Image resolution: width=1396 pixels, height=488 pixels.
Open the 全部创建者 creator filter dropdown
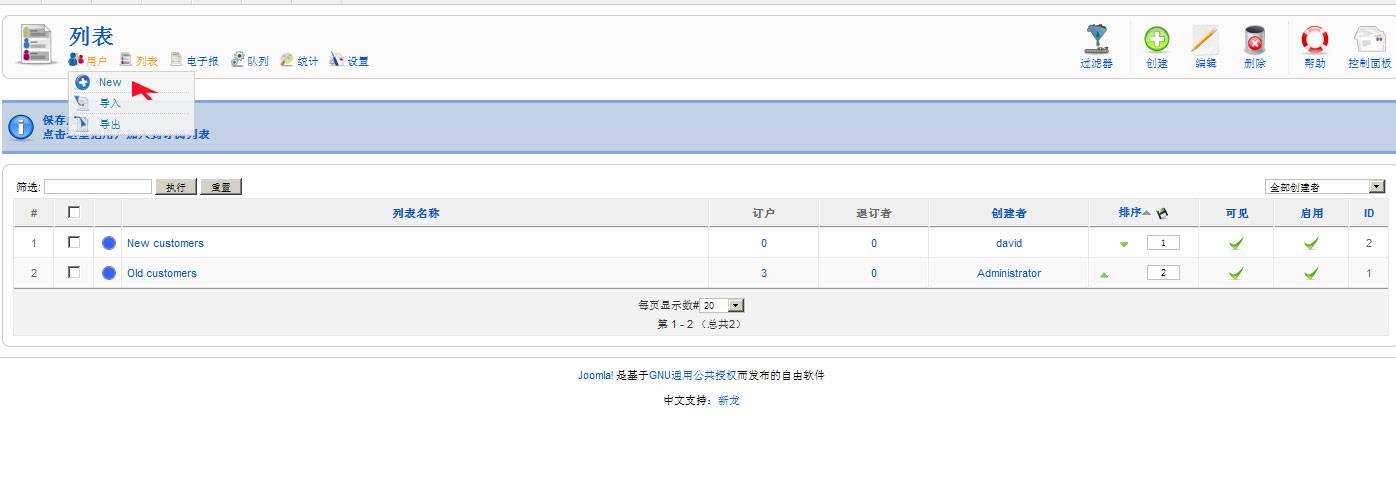point(1325,187)
